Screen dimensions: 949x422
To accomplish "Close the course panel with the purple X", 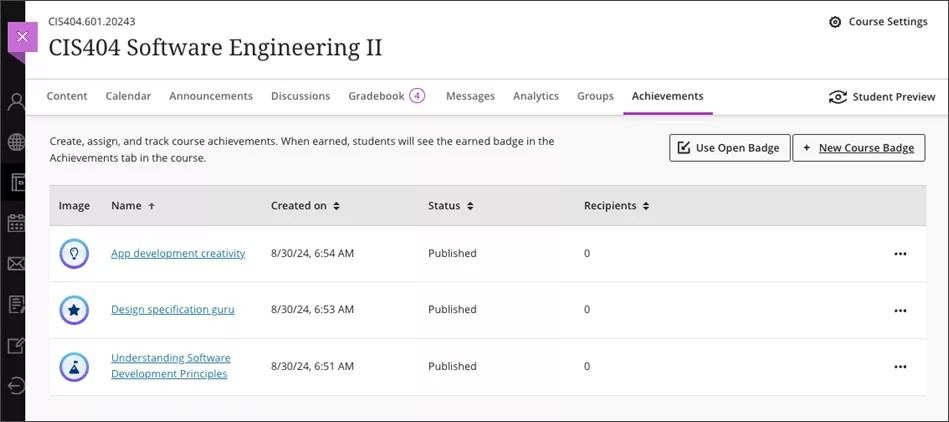I will [x=22, y=37].
